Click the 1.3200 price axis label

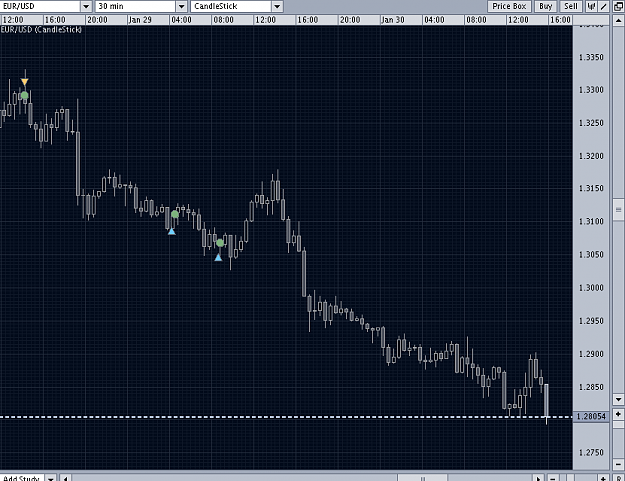pos(591,156)
